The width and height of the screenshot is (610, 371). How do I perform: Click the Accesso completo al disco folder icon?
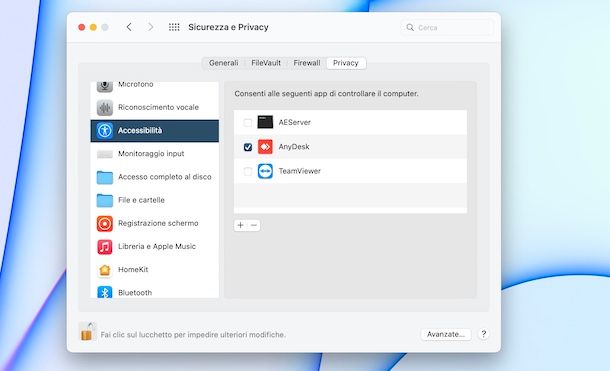coord(105,177)
